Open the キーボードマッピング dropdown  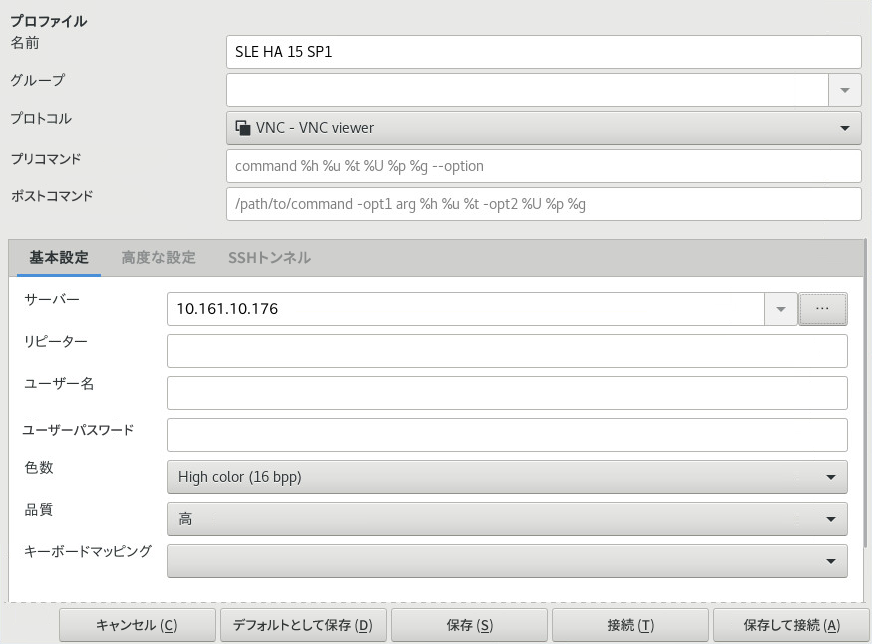pyautogui.click(x=506, y=561)
